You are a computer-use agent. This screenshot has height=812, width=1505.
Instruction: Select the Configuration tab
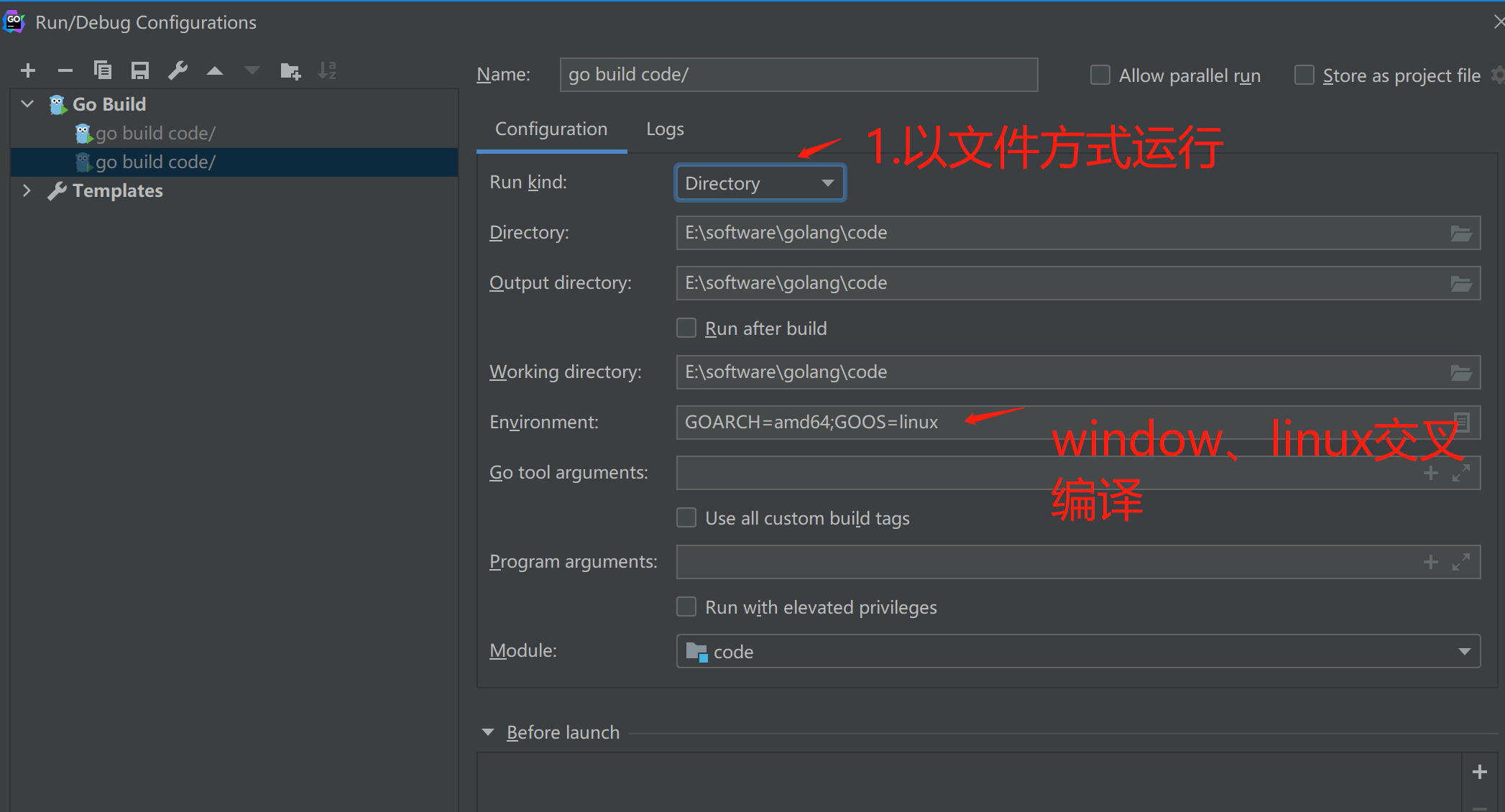pyautogui.click(x=551, y=129)
